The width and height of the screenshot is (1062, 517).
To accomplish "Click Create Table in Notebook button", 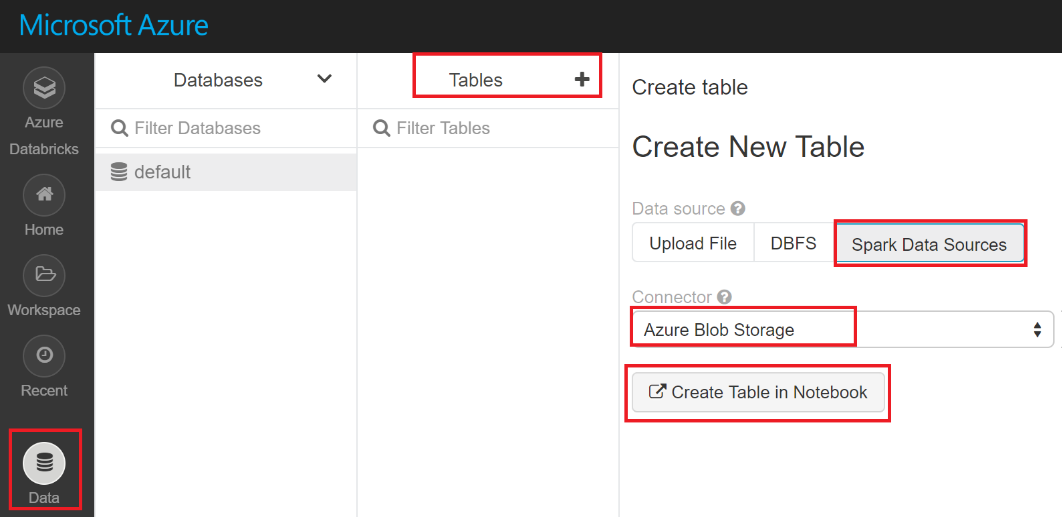I will coord(759,392).
